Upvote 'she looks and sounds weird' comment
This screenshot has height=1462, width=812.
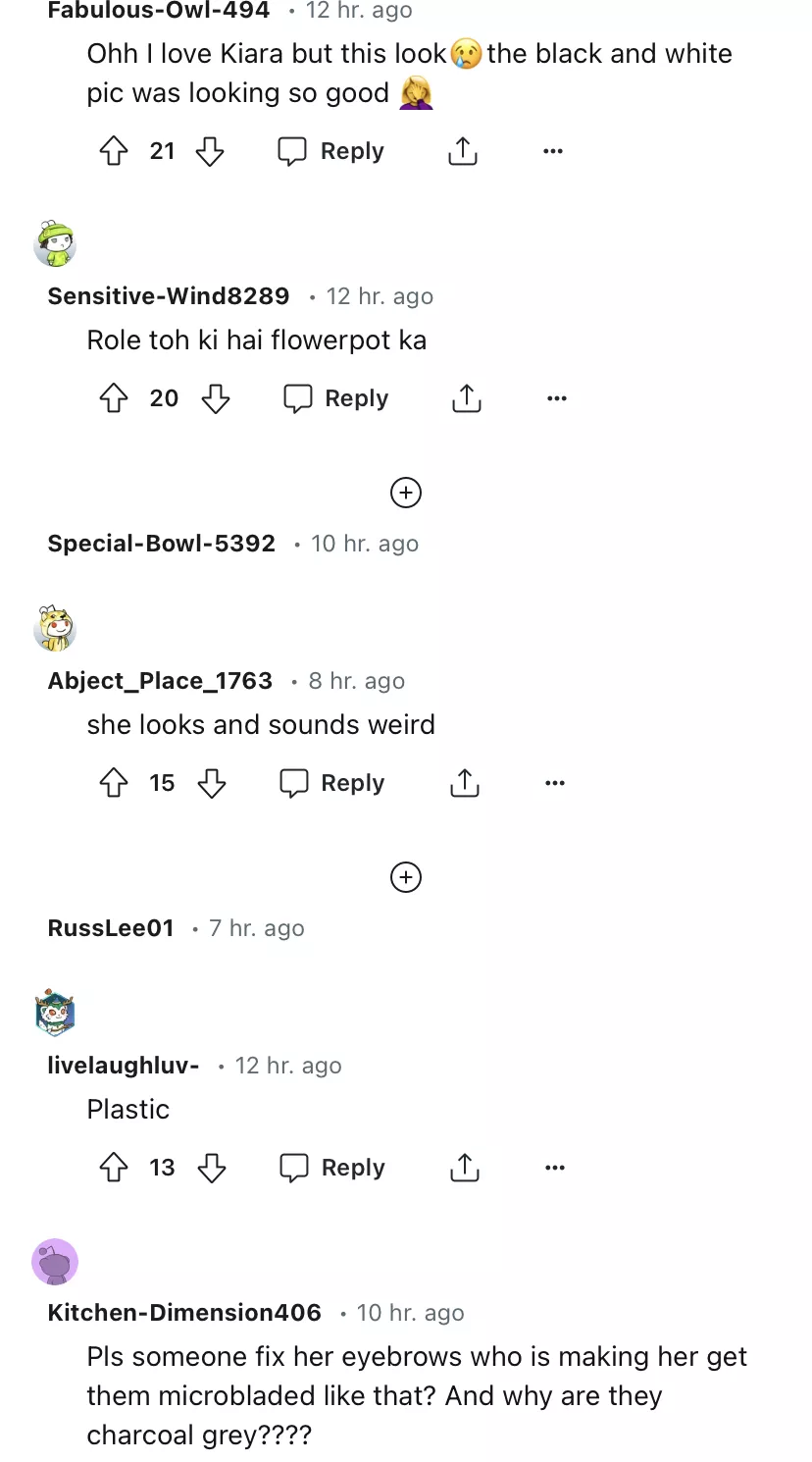[115, 783]
